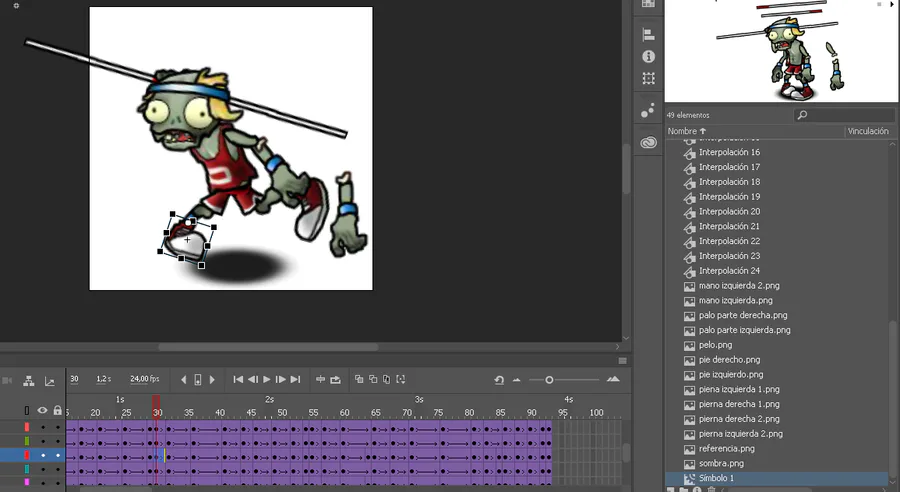
Task: Toggle lock for all layers with the padlock
Action: tap(57, 410)
